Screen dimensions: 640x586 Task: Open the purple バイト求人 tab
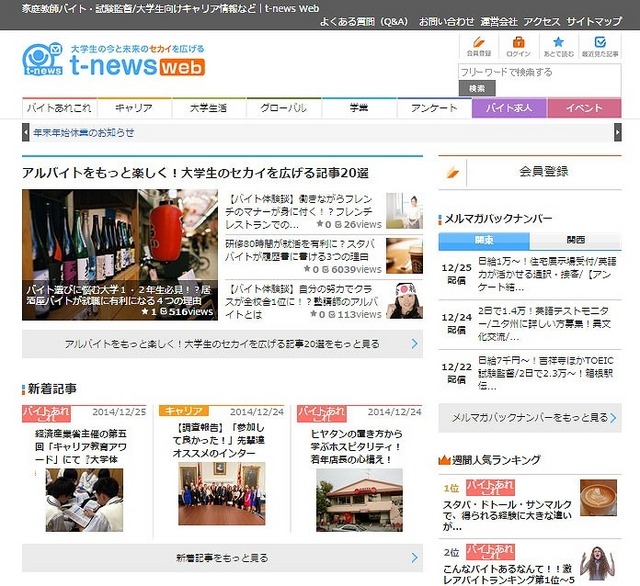tap(509, 108)
